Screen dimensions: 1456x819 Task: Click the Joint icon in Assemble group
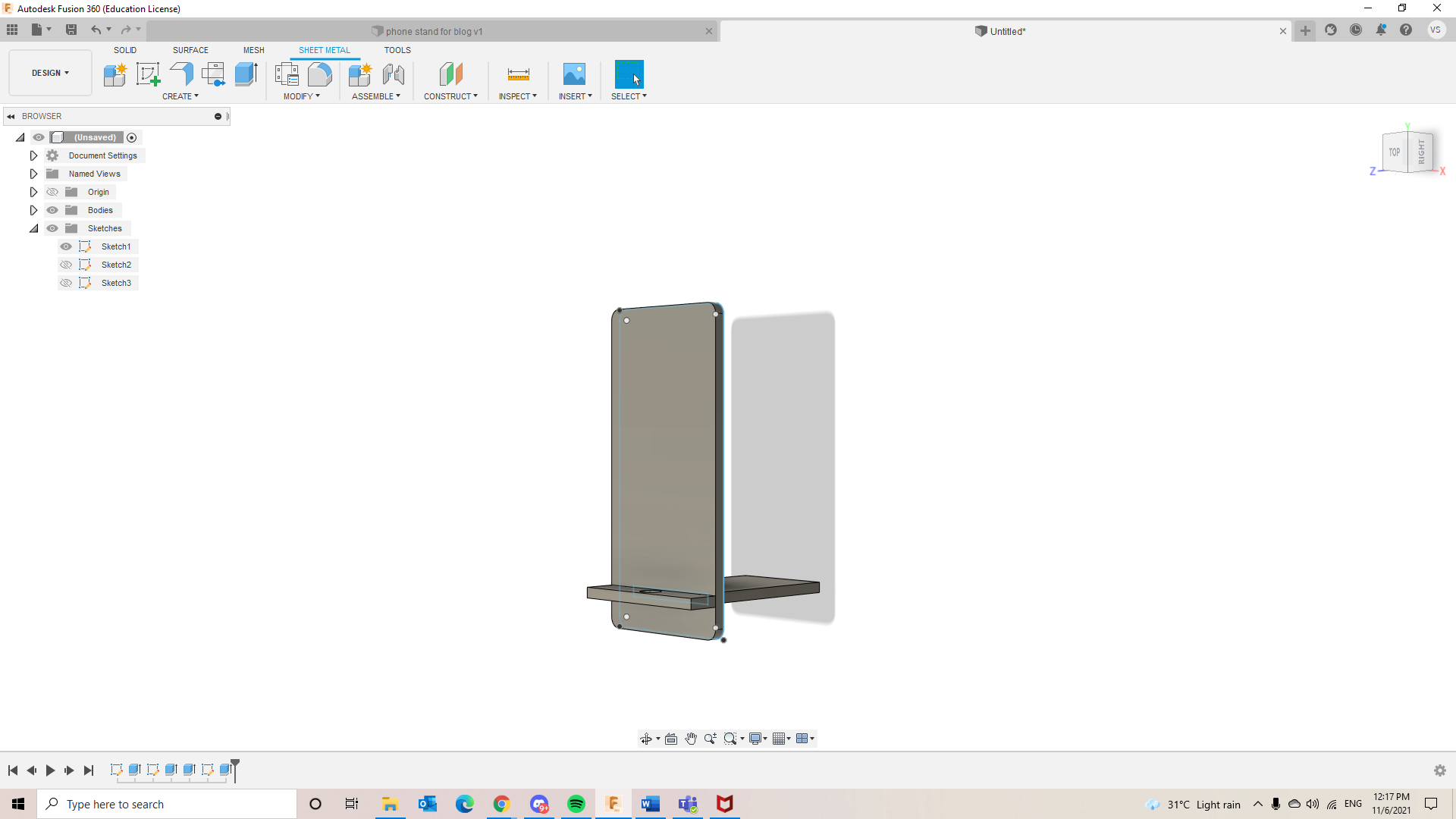pyautogui.click(x=393, y=74)
